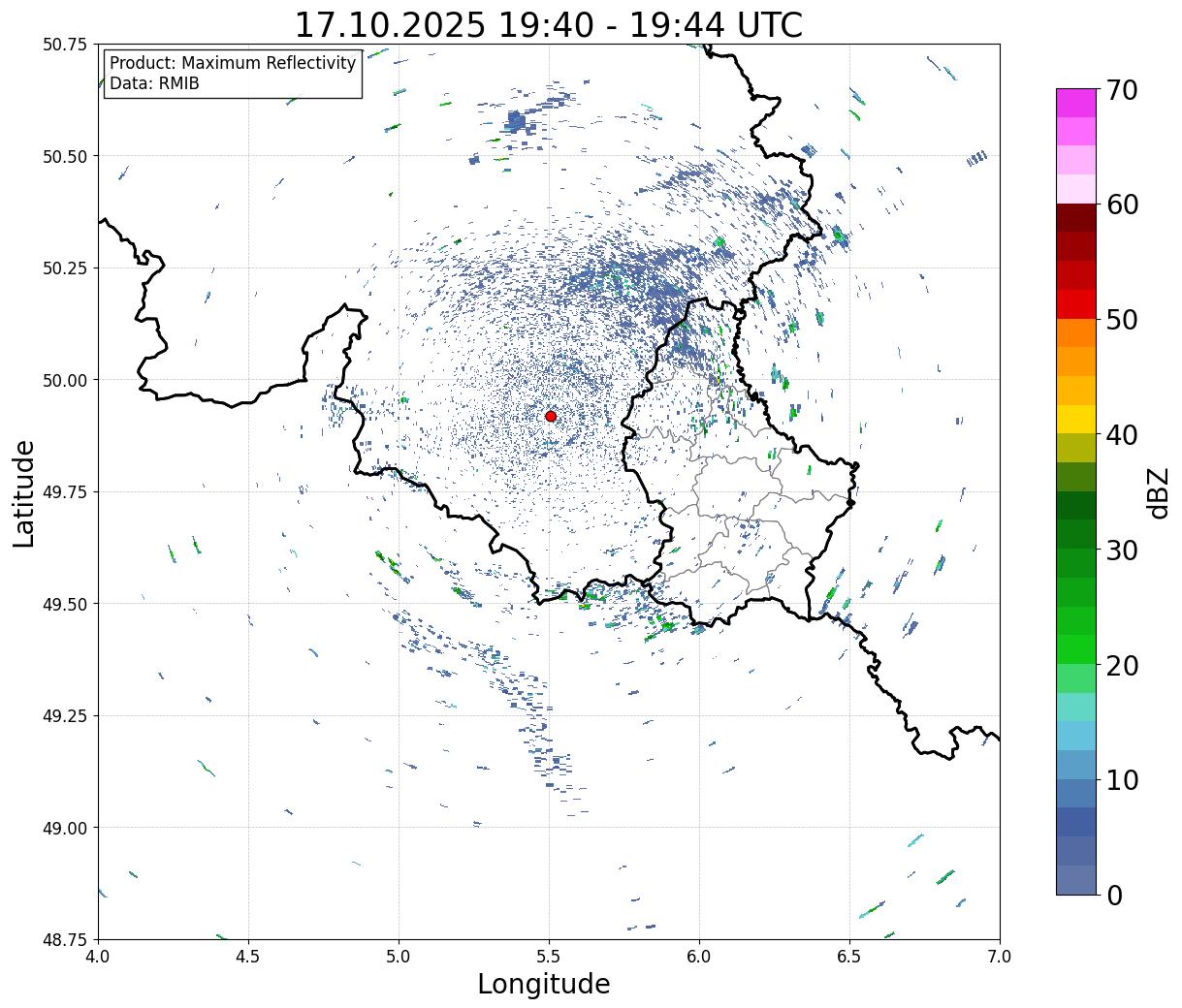Click the yellow colorbar swatch above 40
1182x1008 pixels.
[x=1076, y=419]
